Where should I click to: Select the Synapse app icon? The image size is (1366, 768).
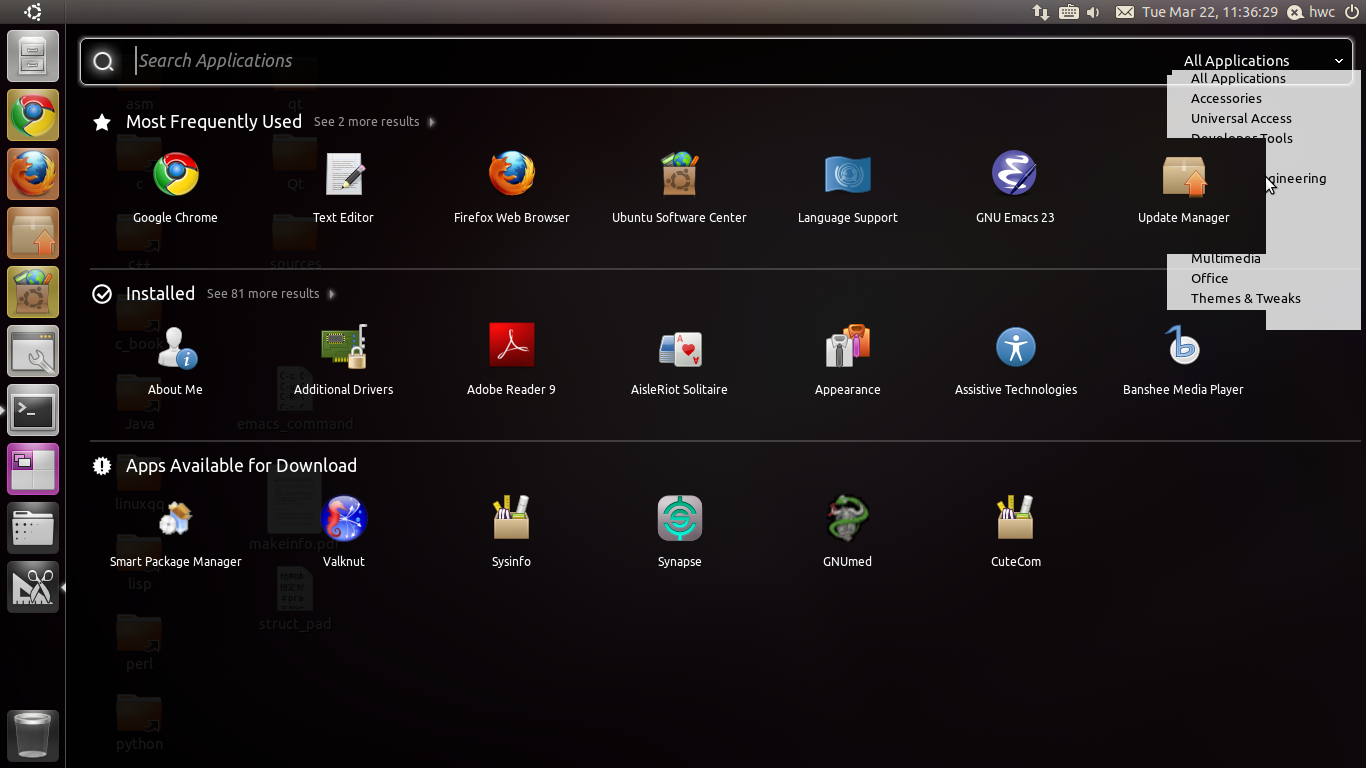coord(679,519)
